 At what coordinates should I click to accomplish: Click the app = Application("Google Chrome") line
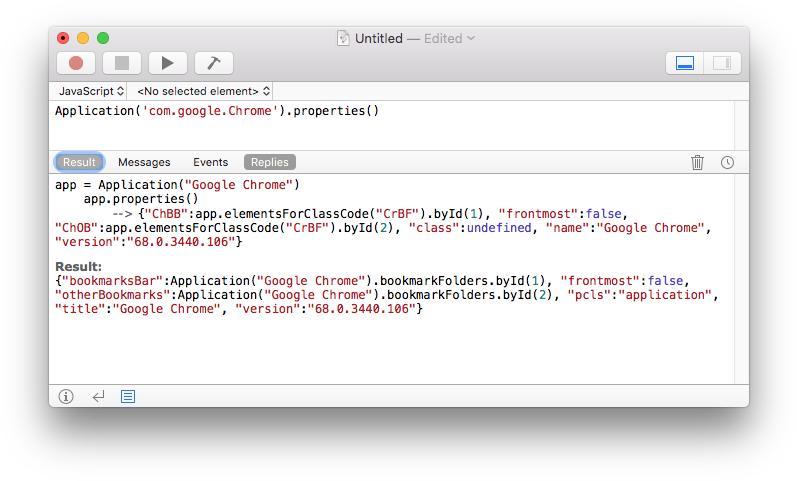click(177, 185)
